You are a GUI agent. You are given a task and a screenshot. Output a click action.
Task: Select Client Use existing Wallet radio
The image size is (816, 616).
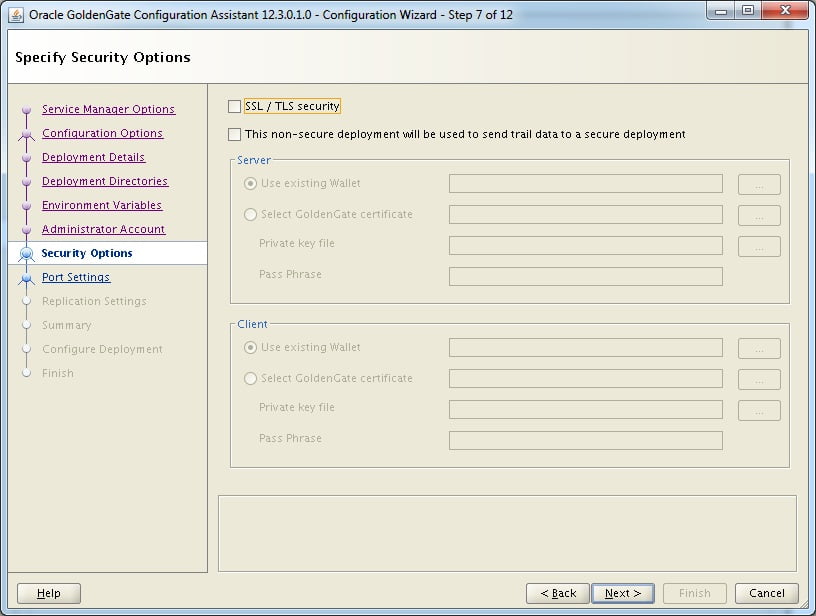[250, 348]
